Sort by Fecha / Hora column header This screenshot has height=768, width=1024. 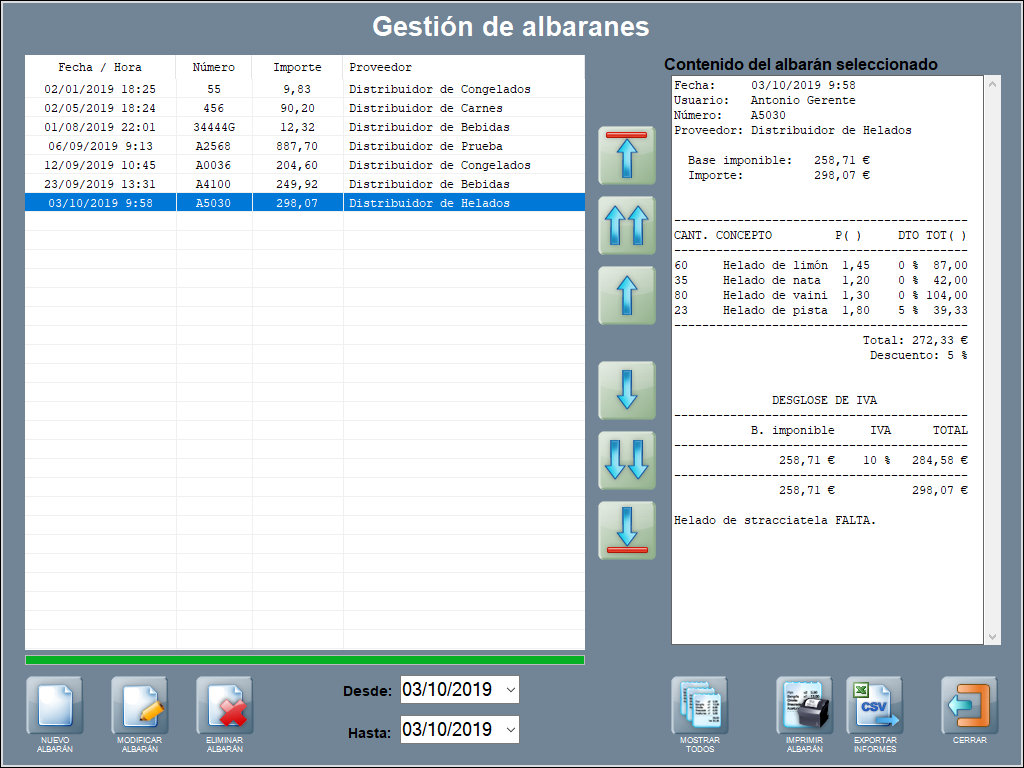100,67
